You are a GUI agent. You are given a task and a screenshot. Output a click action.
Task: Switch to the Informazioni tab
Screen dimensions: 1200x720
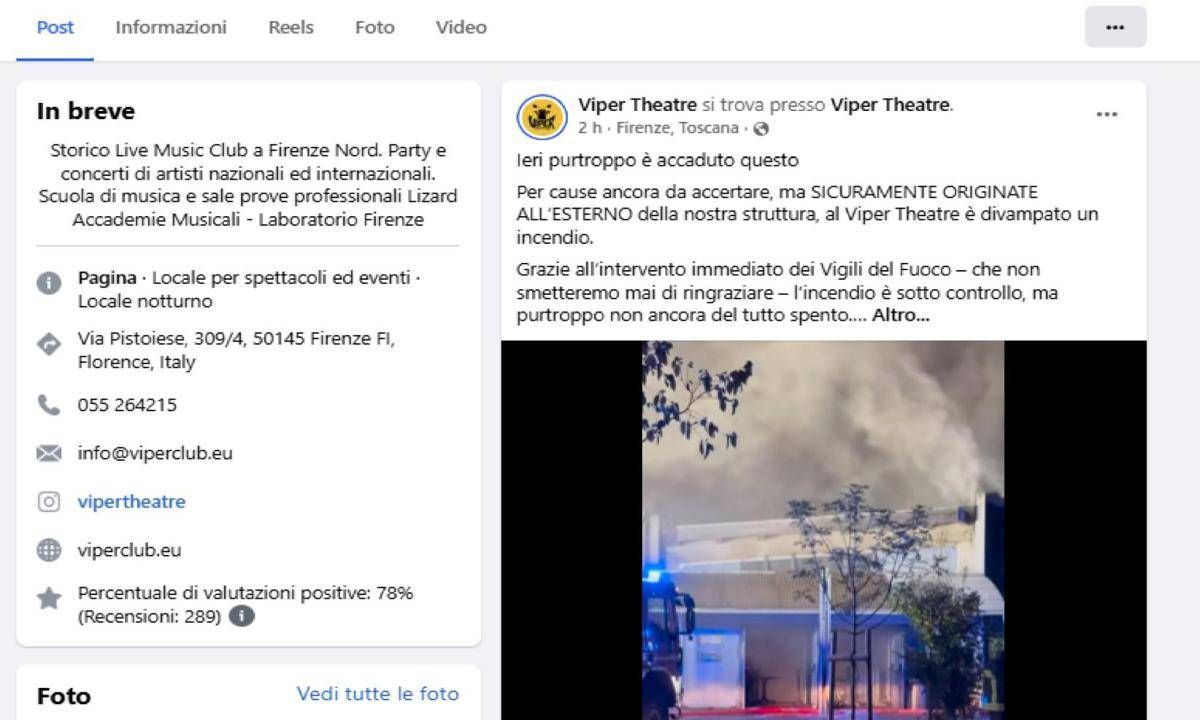171,28
